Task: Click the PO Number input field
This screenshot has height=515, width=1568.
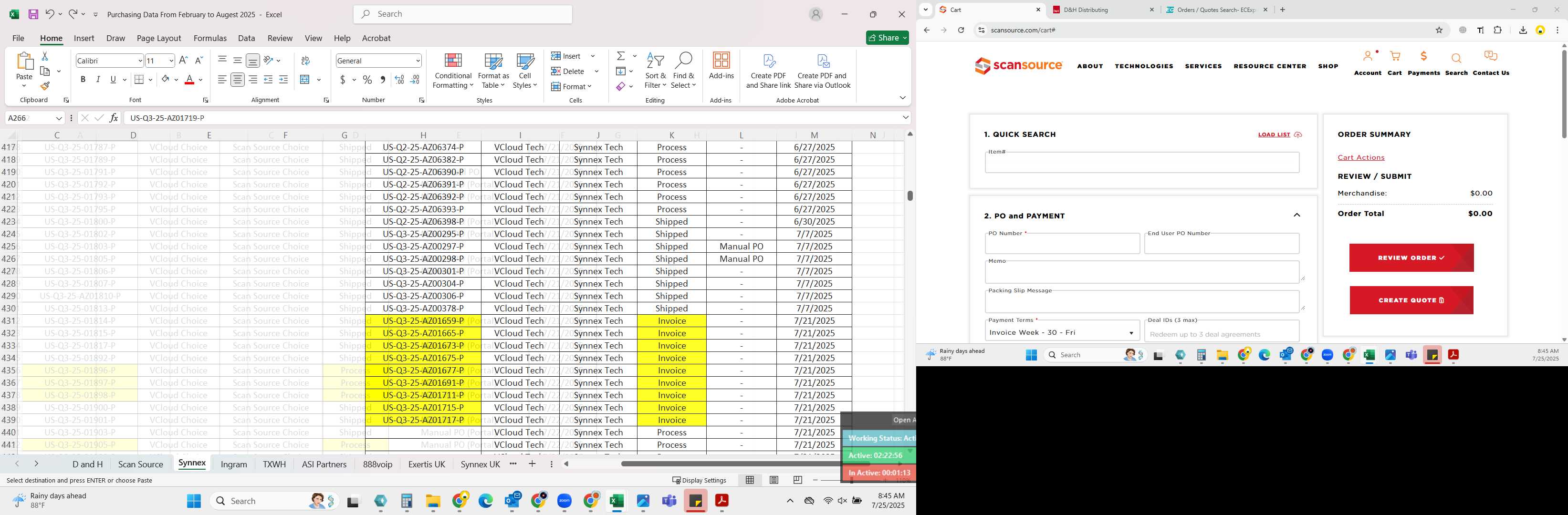Action: 1062,243
